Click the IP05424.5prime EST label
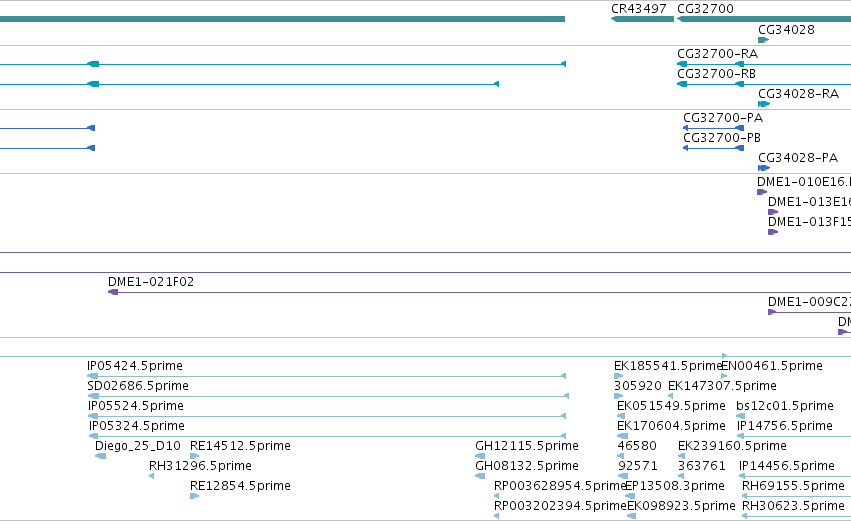This screenshot has width=851, height=521. [135, 366]
